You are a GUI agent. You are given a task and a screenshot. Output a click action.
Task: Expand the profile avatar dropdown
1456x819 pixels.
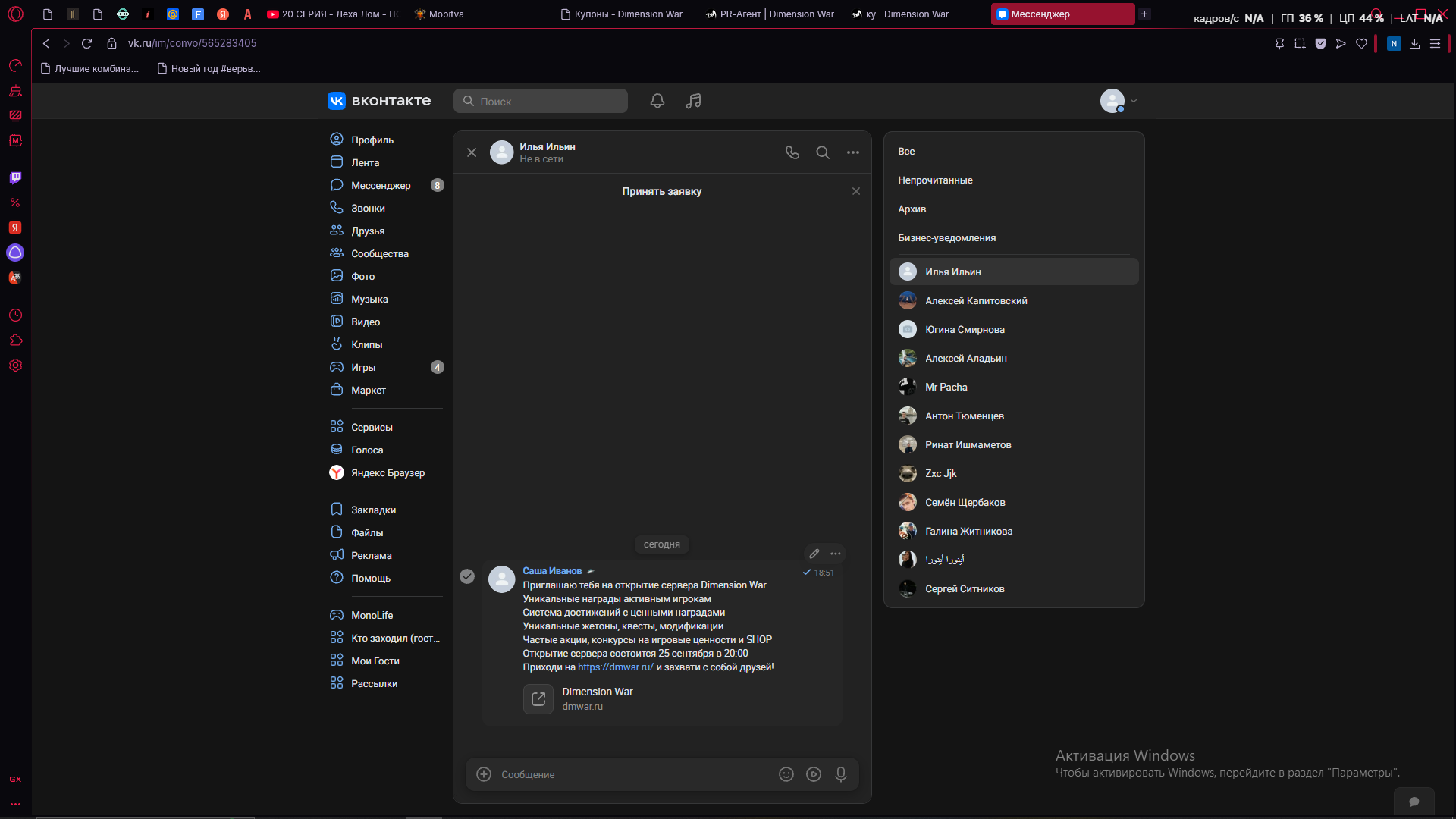(1119, 101)
